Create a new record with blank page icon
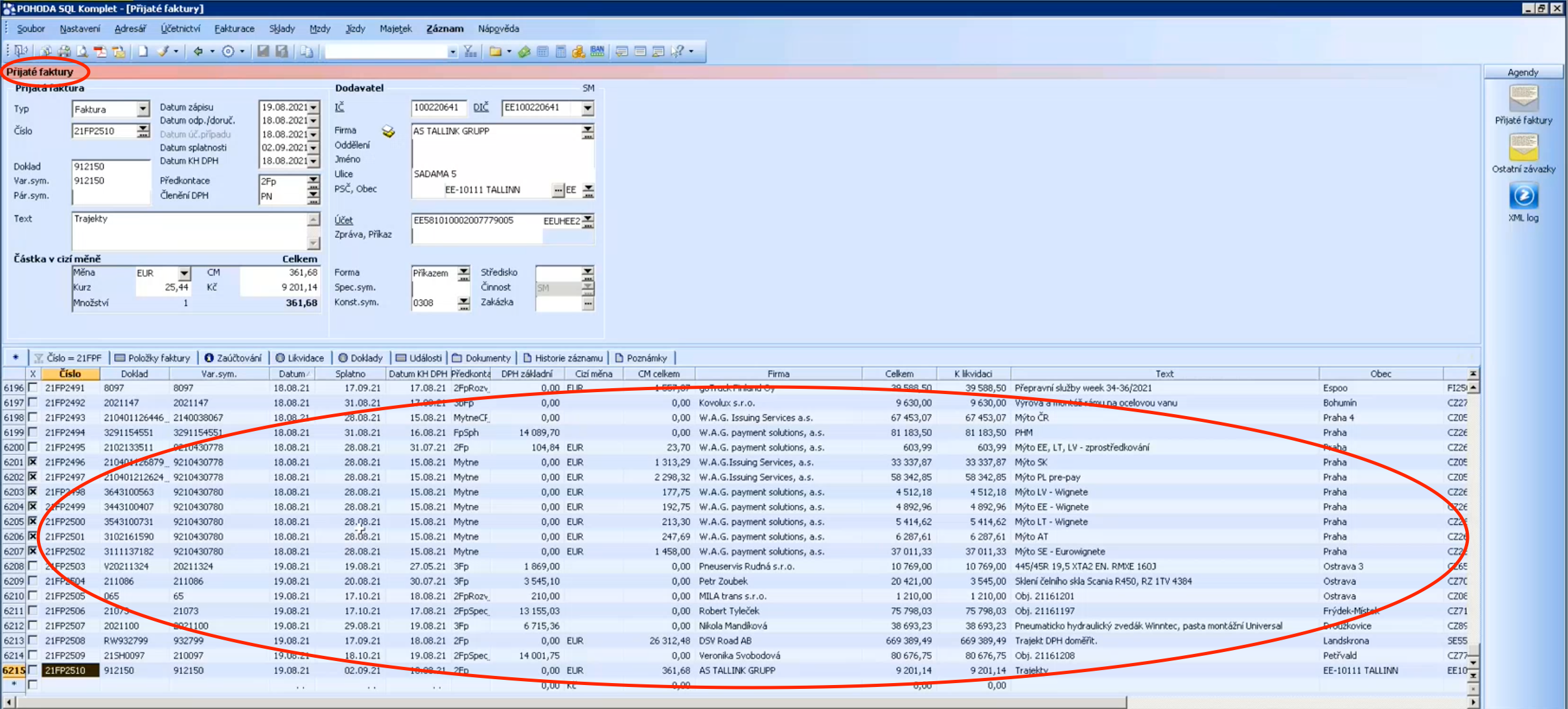This screenshot has width=1568, height=709. tap(143, 51)
